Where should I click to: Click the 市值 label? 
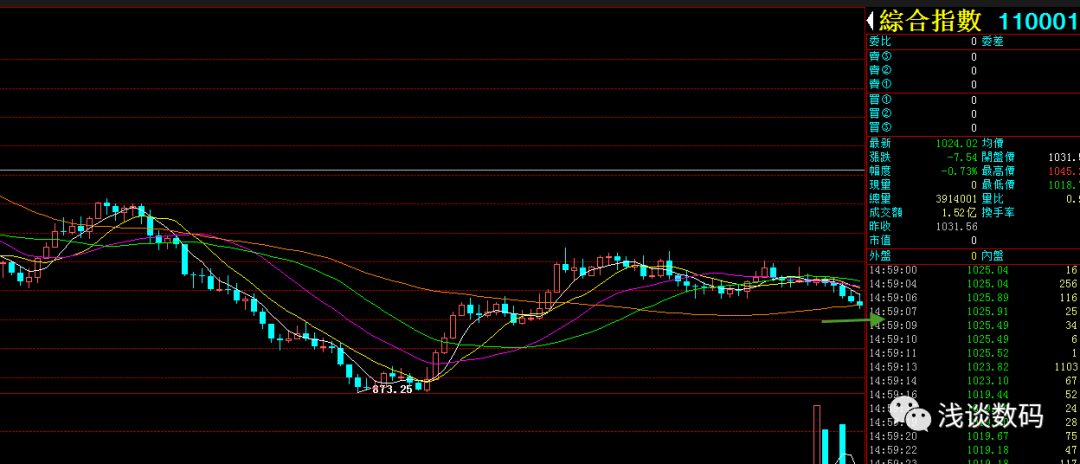(880, 240)
